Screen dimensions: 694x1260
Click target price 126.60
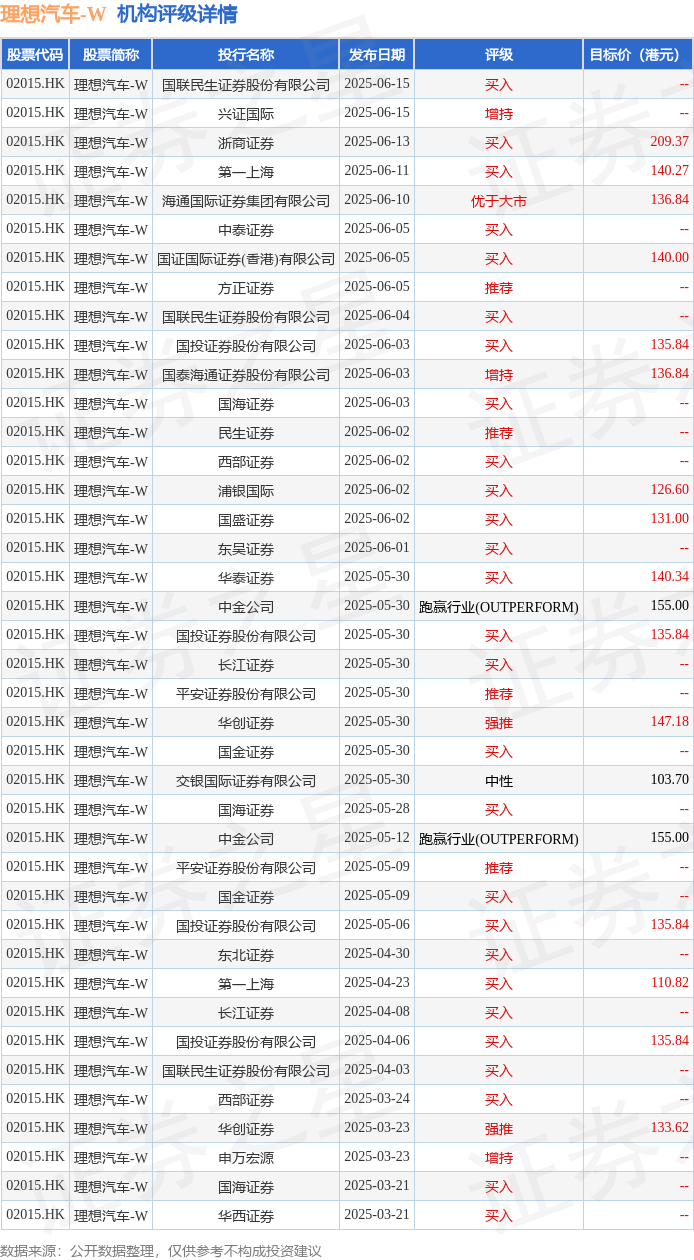tap(669, 490)
